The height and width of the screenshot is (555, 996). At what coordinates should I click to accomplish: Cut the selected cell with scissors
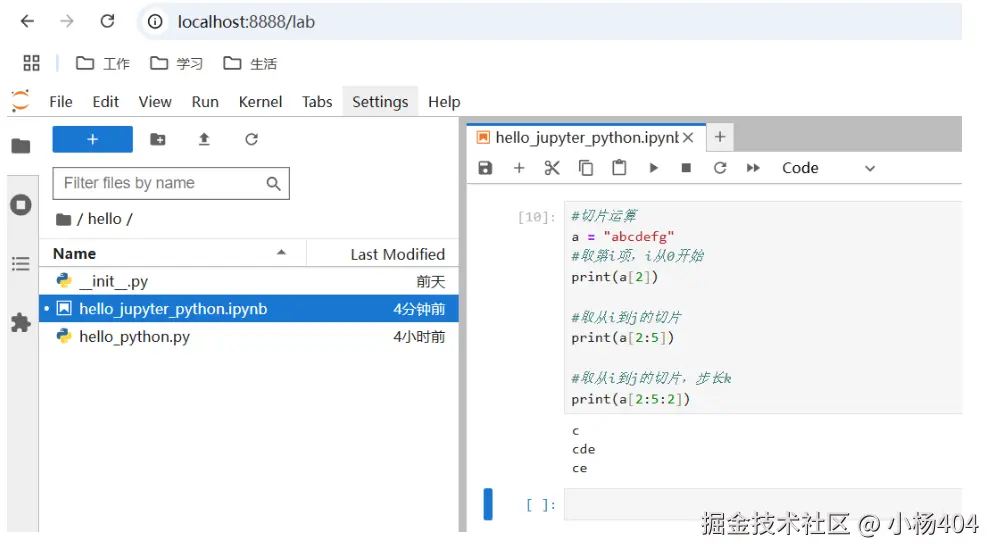pyautogui.click(x=552, y=168)
